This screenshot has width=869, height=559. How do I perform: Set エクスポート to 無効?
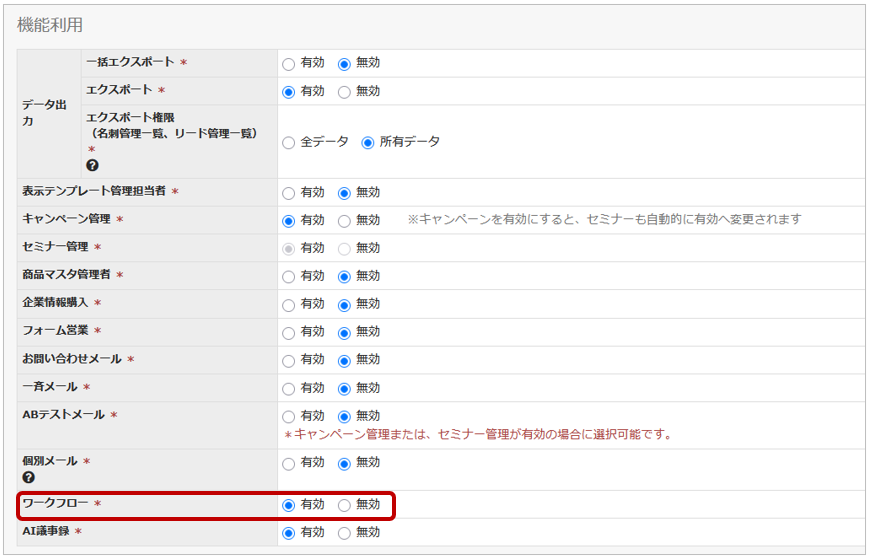tap(344, 92)
